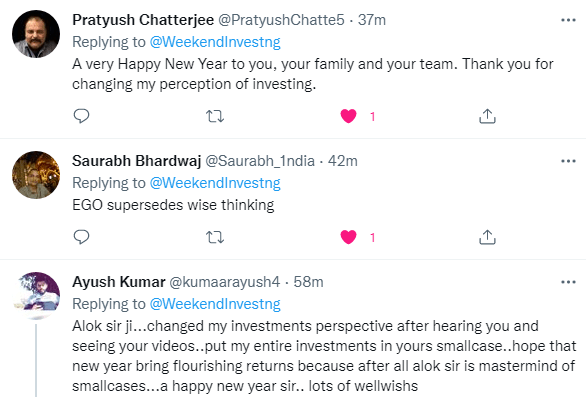Toggle the like heart on Saurabh's tweet
Viewport: 586px width, 397px height.
tap(348, 237)
